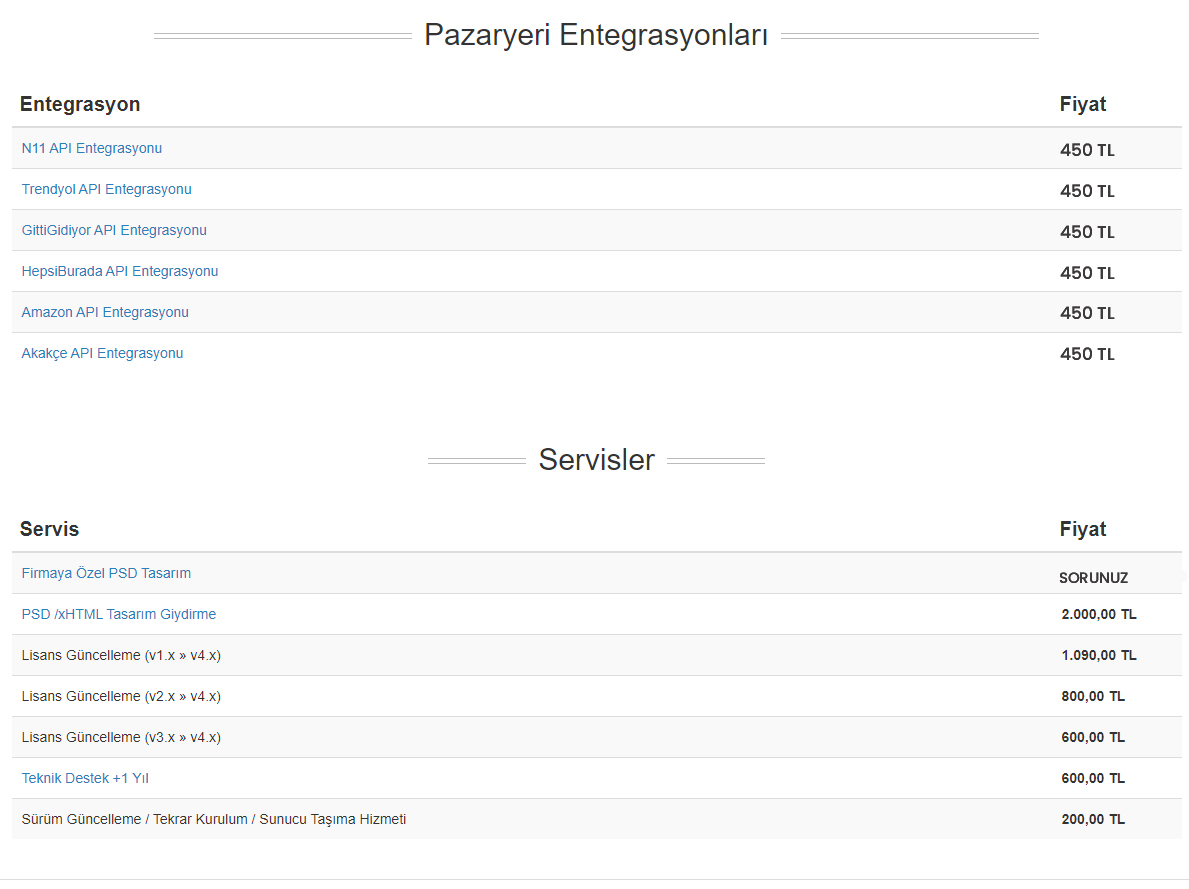Open the HepsiBurada API Entegrasyonu link
Screen dimensions: 1189x889
120,272
